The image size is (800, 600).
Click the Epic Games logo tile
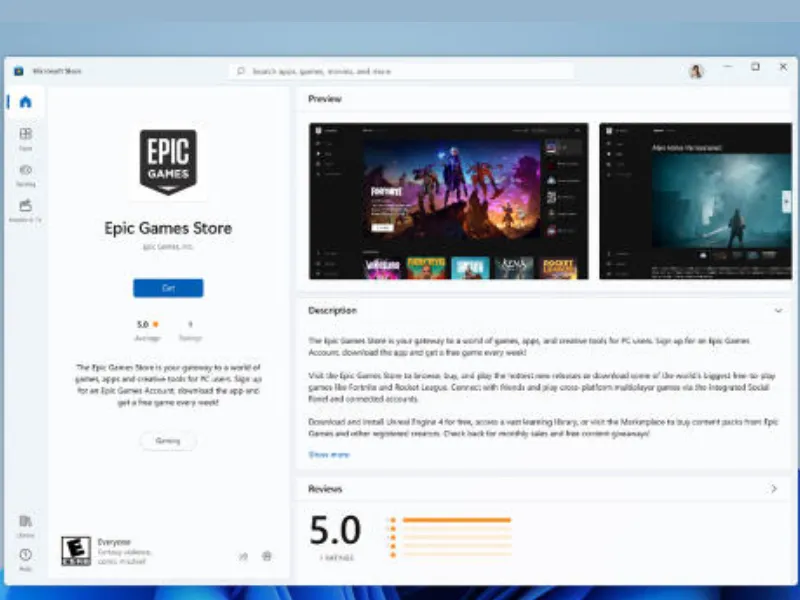click(x=168, y=162)
